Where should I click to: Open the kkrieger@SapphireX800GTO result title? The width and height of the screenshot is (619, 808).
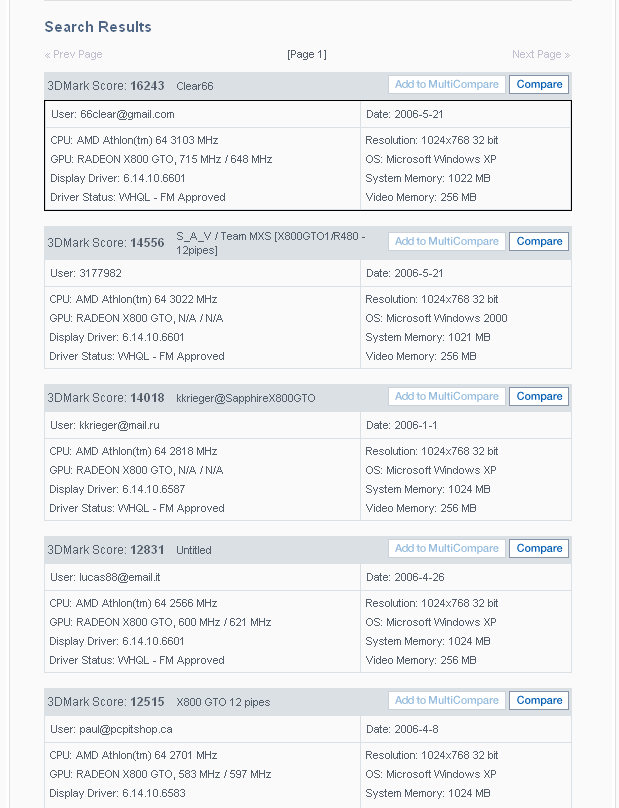(245, 399)
